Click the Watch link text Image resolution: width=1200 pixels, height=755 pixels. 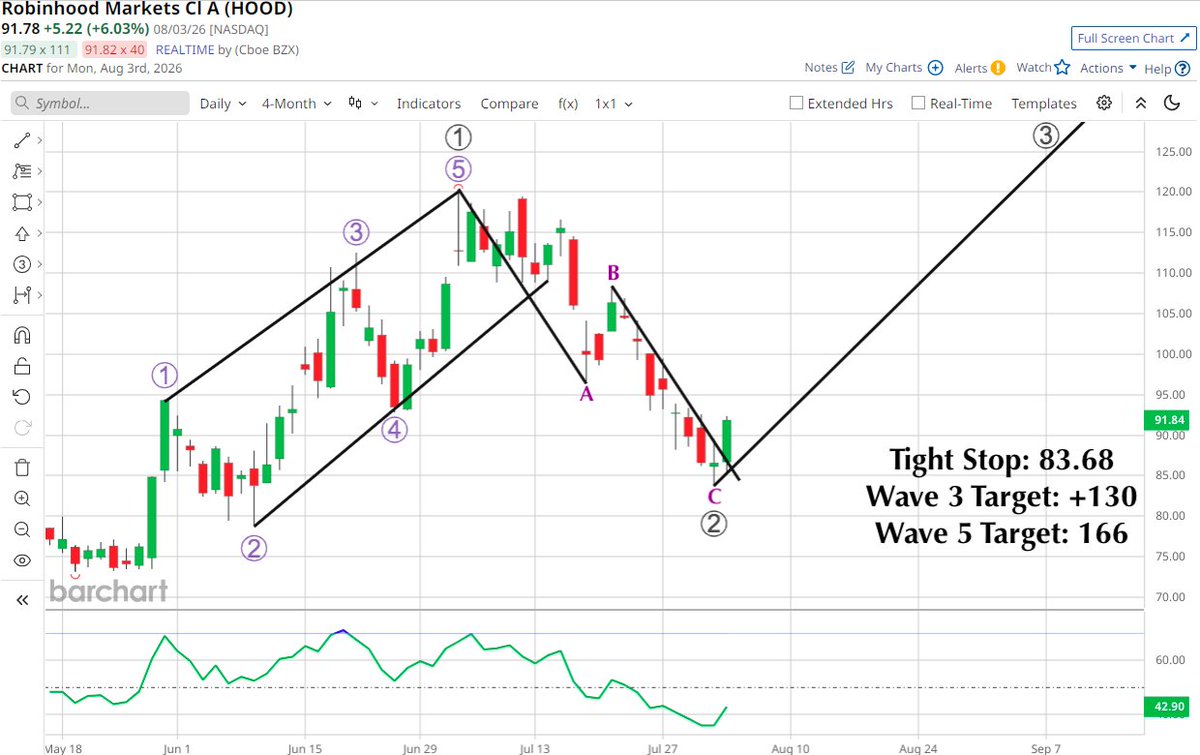coord(1033,68)
